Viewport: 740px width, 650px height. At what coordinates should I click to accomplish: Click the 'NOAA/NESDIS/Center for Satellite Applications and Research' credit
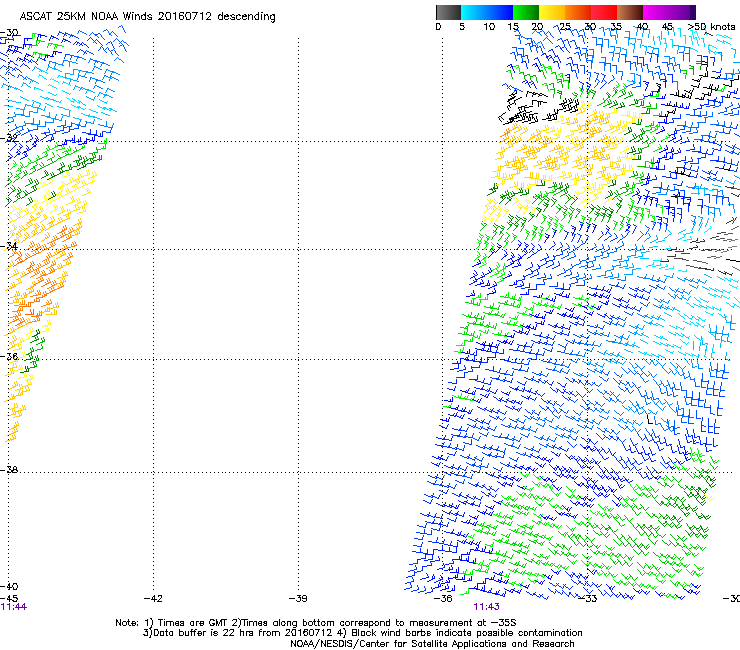tap(432, 644)
